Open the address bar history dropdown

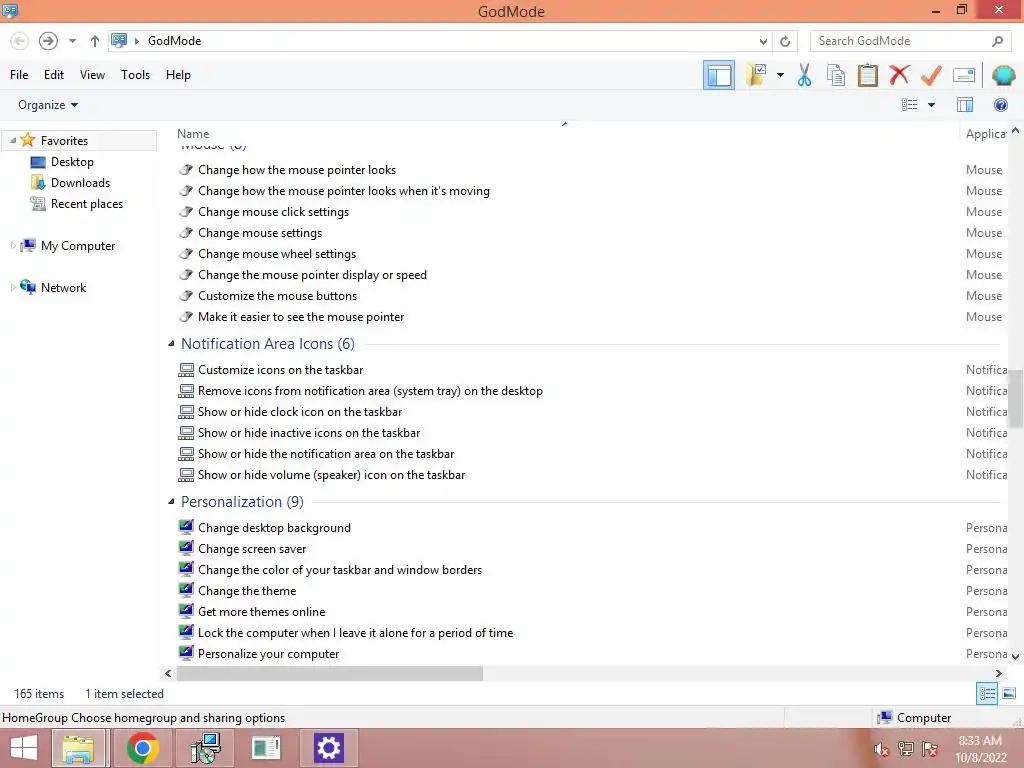(763, 41)
